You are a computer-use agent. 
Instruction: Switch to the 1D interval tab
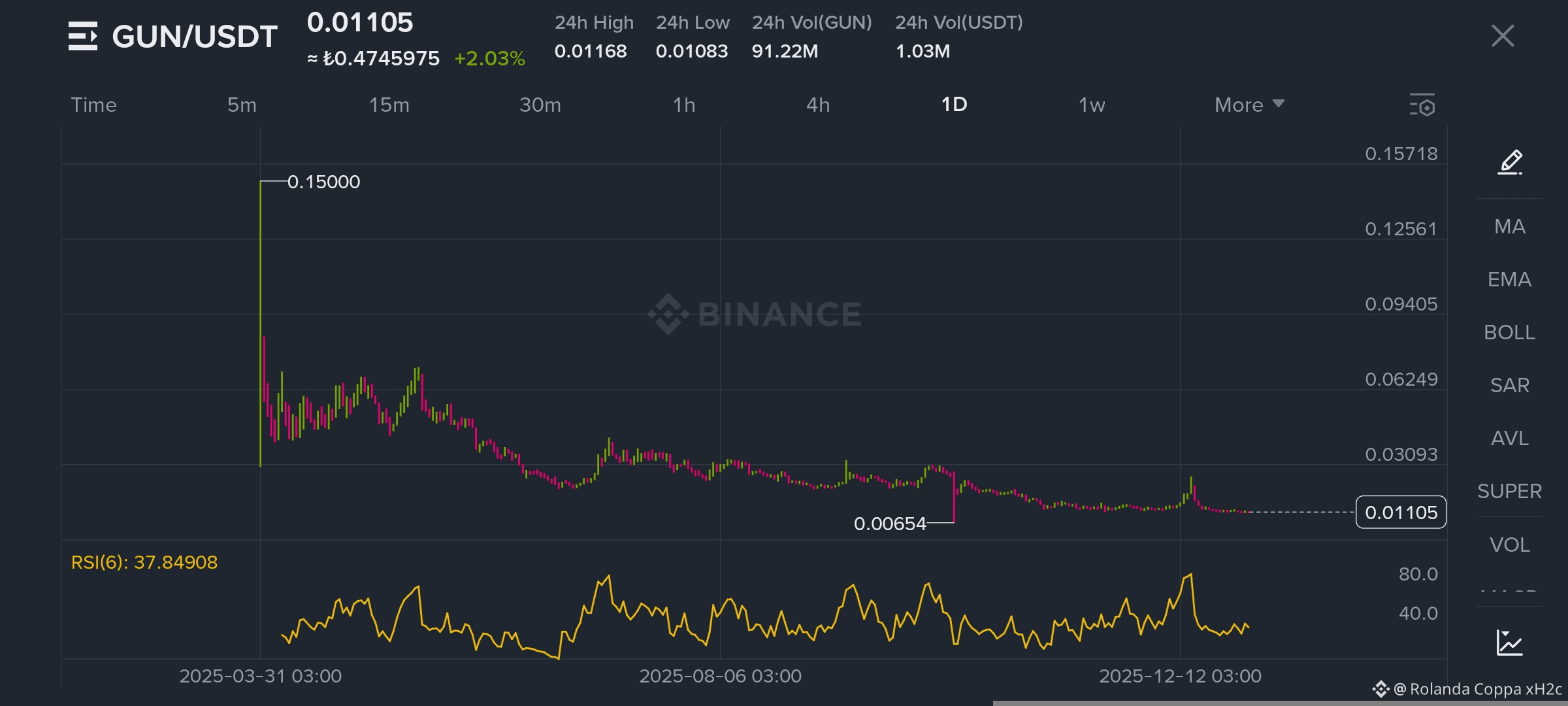pos(954,105)
